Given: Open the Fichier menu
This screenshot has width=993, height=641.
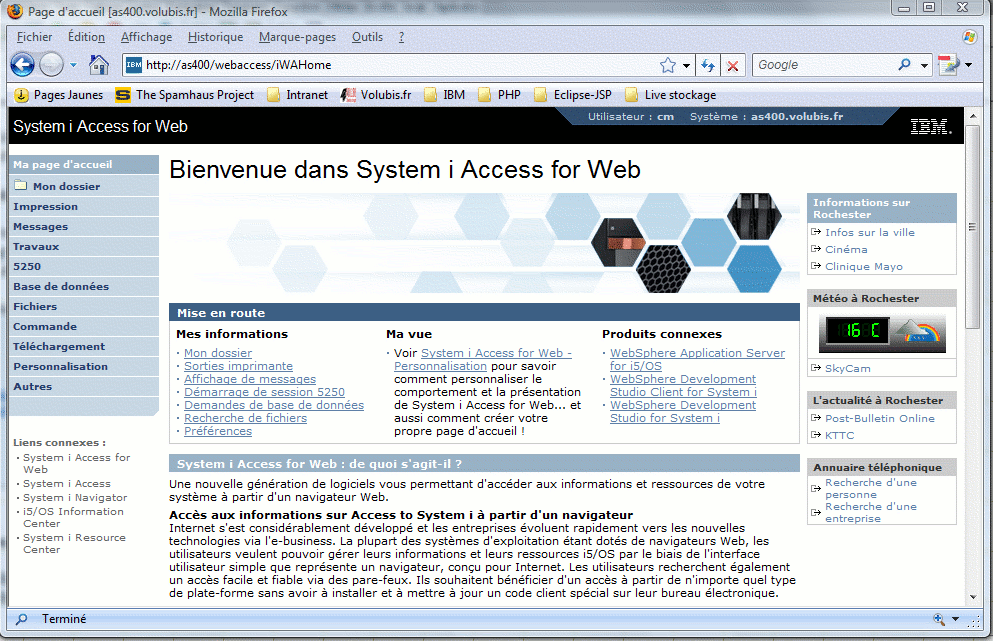Looking at the screenshot, I should [x=34, y=37].
